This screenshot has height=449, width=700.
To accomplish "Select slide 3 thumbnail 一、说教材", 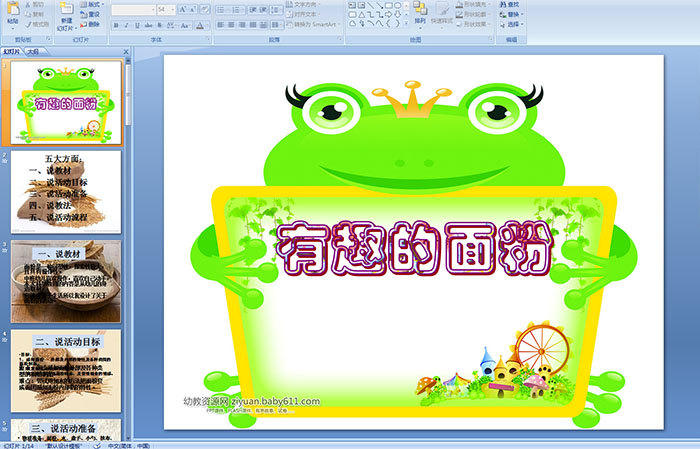I will click(x=66, y=281).
